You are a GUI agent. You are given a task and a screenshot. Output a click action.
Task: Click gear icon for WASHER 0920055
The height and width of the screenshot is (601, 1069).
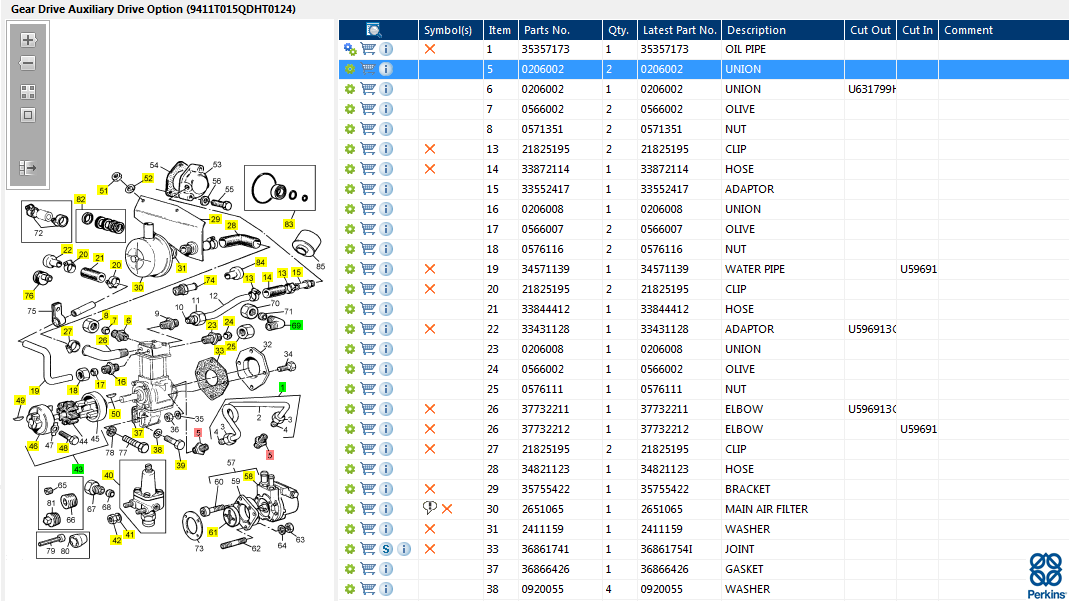(350, 589)
